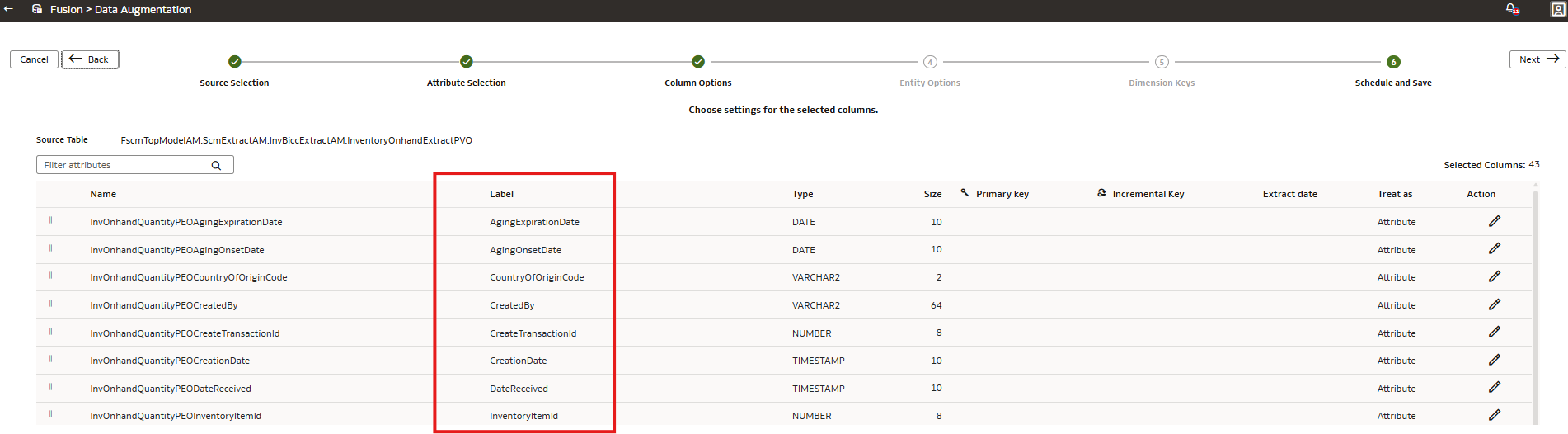Click the Back button
The image size is (1568, 434).
point(91,59)
